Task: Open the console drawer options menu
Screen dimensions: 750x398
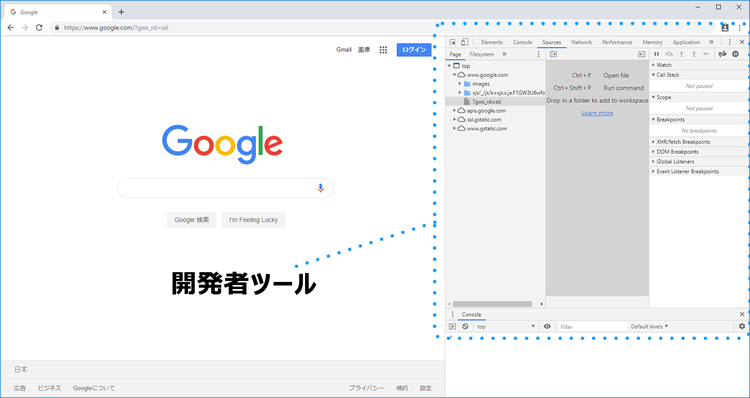Action: pos(452,314)
